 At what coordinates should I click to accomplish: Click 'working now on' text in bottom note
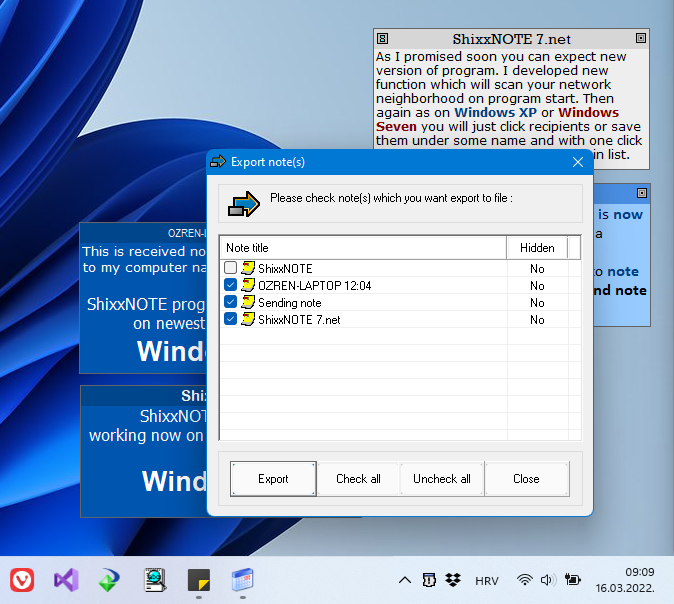(x=146, y=436)
